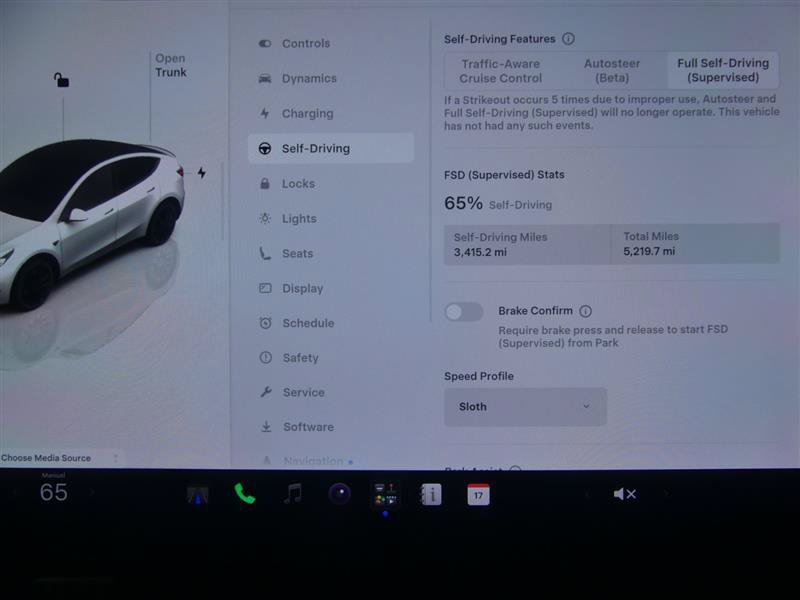Tap the seat icon next to Seats
This screenshot has height=600, width=800.
coord(265,253)
